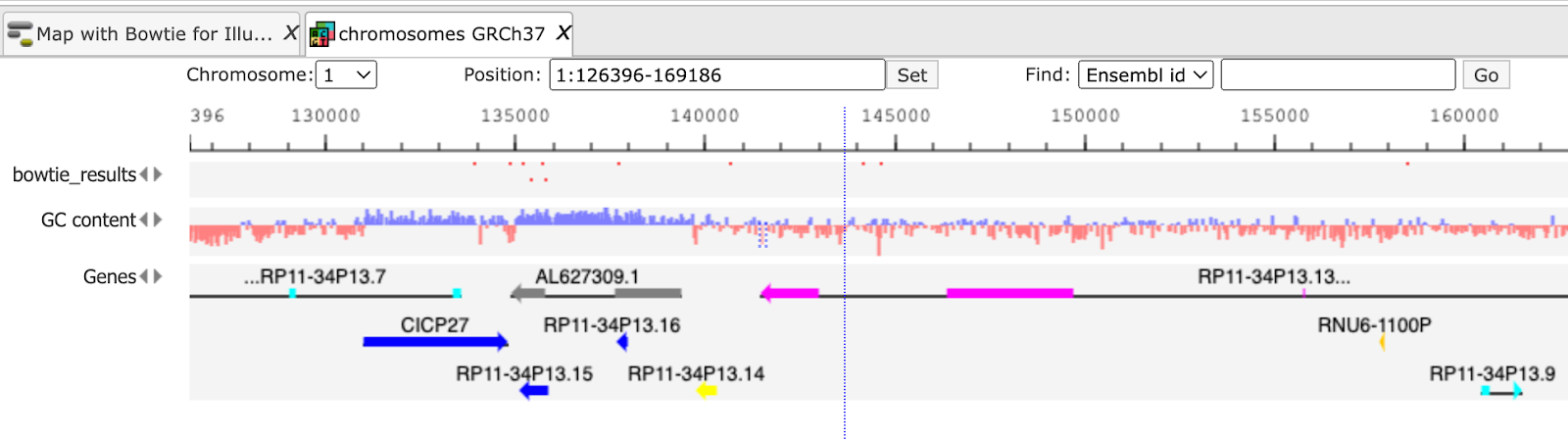1568x439 pixels.
Task: Click the RP11-34P13.7 gene label
Action: click(x=315, y=276)
